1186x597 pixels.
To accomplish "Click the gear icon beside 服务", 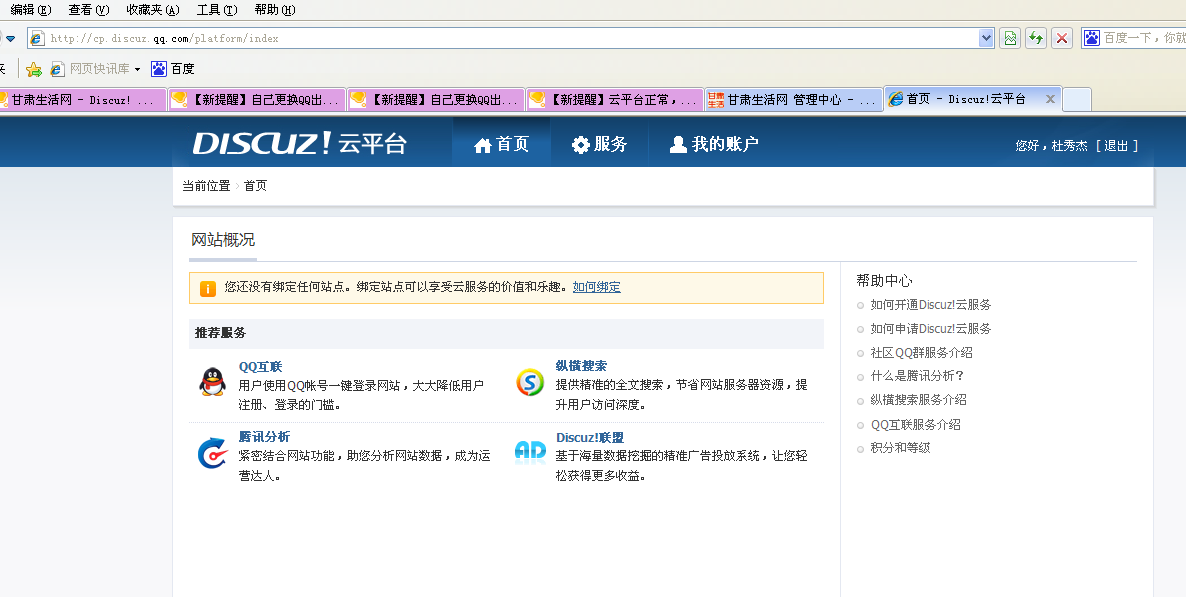I will coord(580,145).
